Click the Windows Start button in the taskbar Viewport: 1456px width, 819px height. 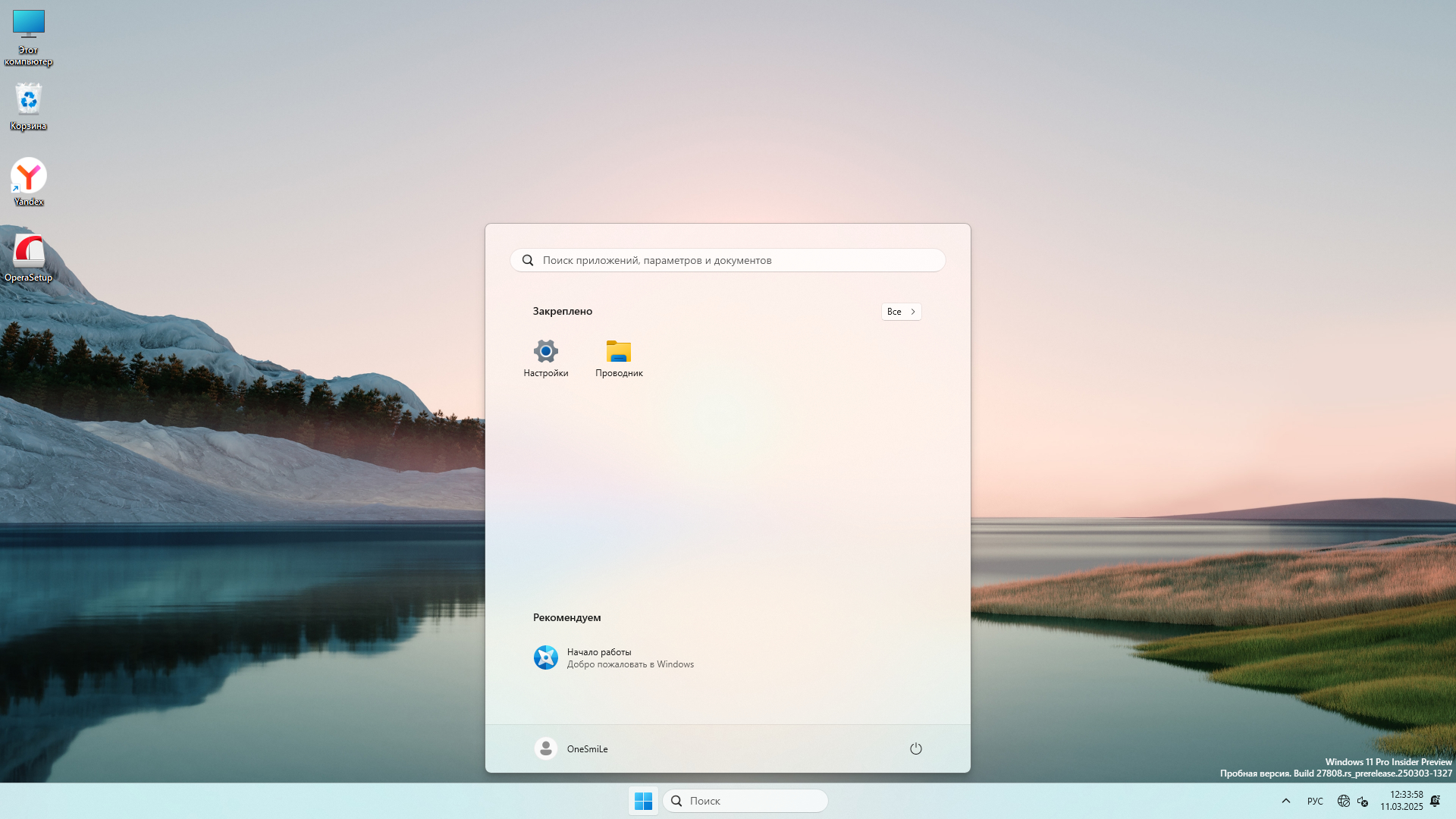pyautogui.click(x=643, y=801)
